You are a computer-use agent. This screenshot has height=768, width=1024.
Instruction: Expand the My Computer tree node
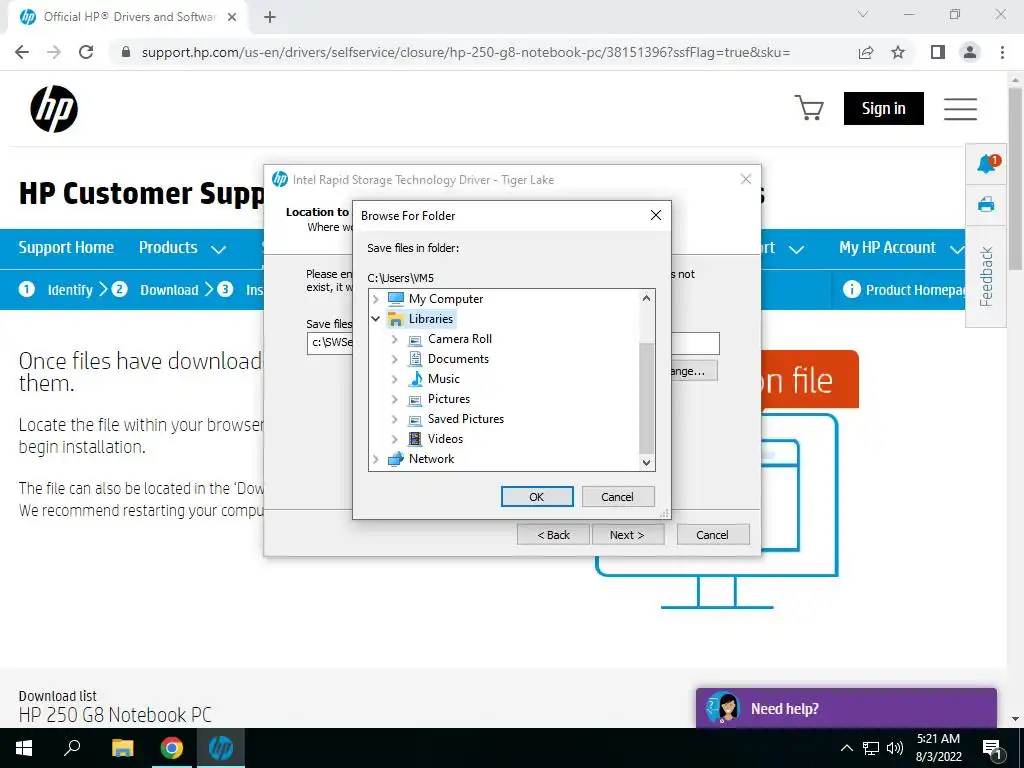click(x=376, y=299)
